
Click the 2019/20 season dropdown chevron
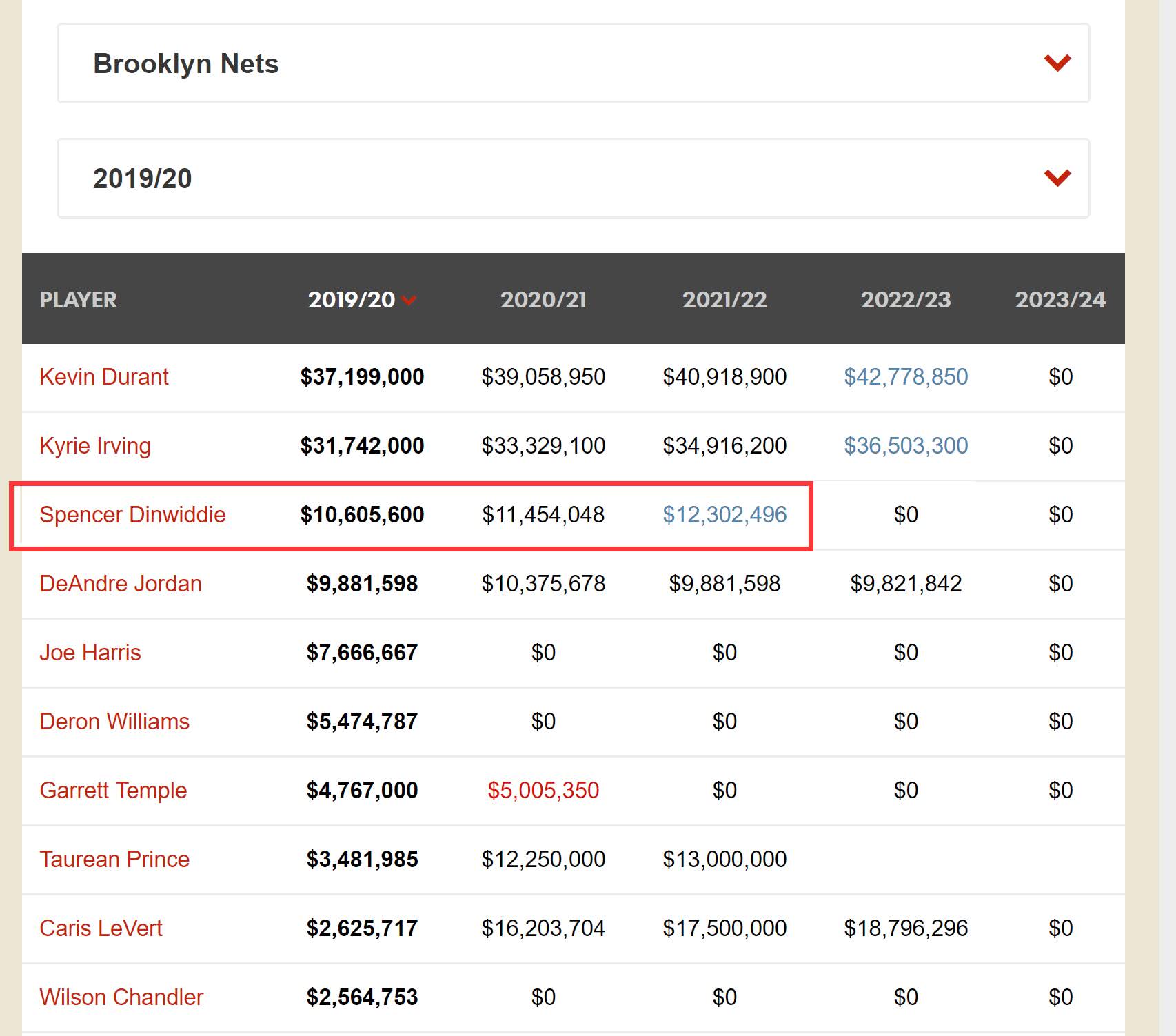[x=1057, y=179]
